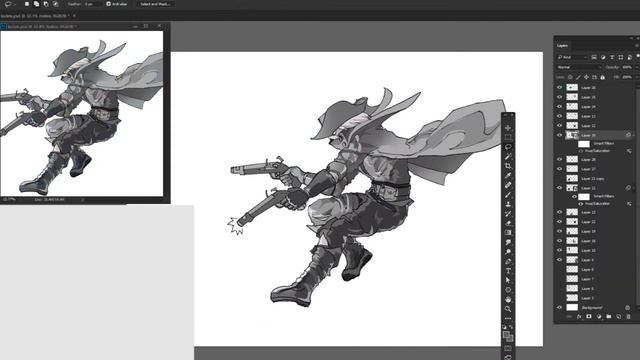Toggle visibility of Layer 19
Viewport: 640px width, 360px height.
tap(559, 231)
